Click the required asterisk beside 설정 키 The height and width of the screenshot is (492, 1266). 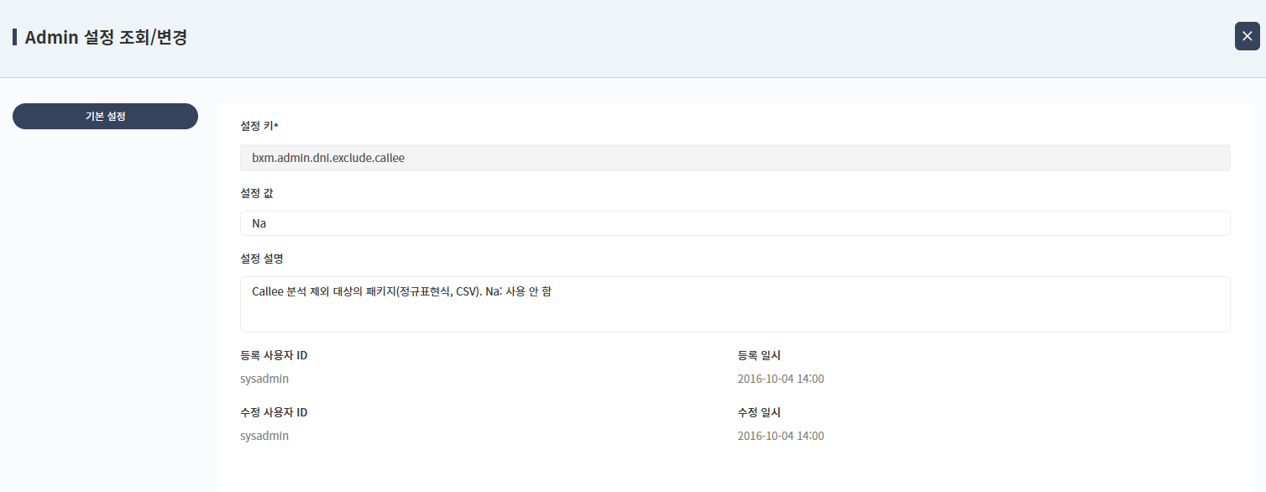[x=276, y=125]
